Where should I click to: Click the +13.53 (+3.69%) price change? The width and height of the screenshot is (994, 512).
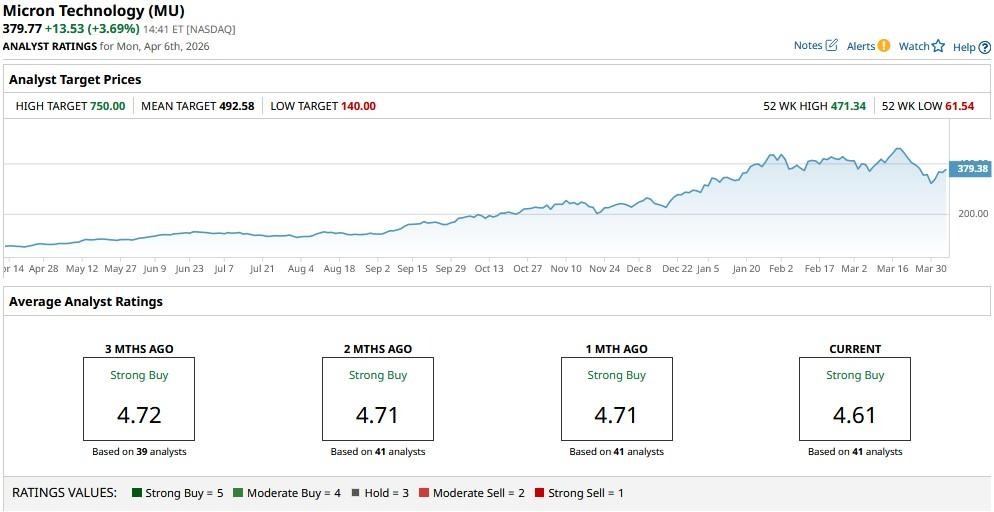(92, 29)
